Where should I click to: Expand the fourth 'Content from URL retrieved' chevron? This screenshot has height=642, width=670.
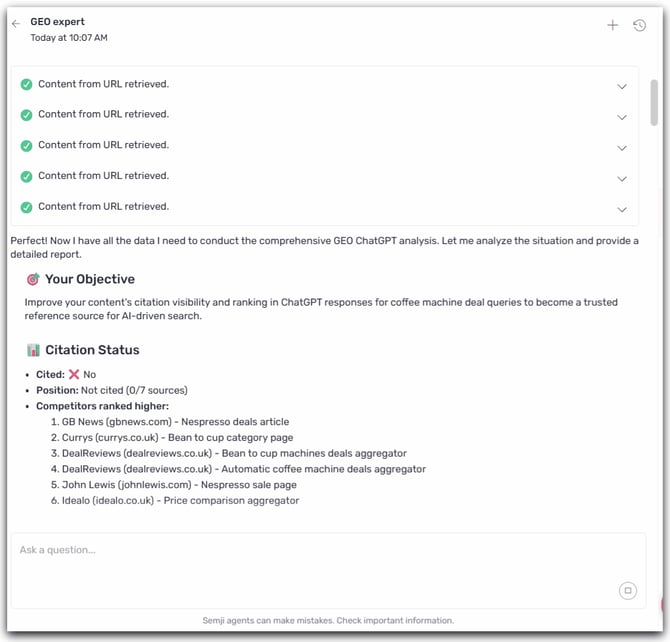tap(622, 179)
